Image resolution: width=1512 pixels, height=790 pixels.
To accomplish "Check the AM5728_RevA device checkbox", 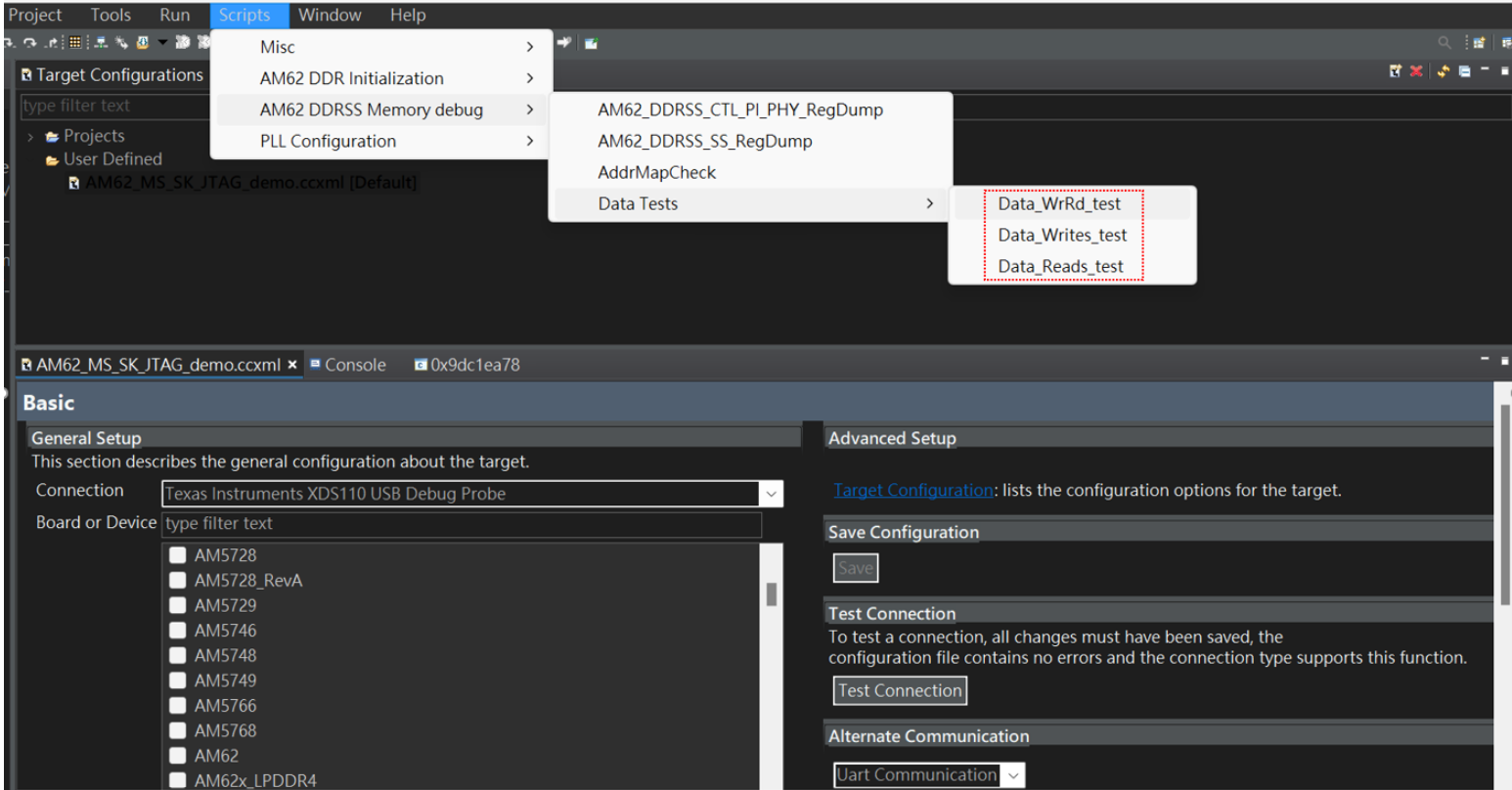I will [x=177, y=580].
